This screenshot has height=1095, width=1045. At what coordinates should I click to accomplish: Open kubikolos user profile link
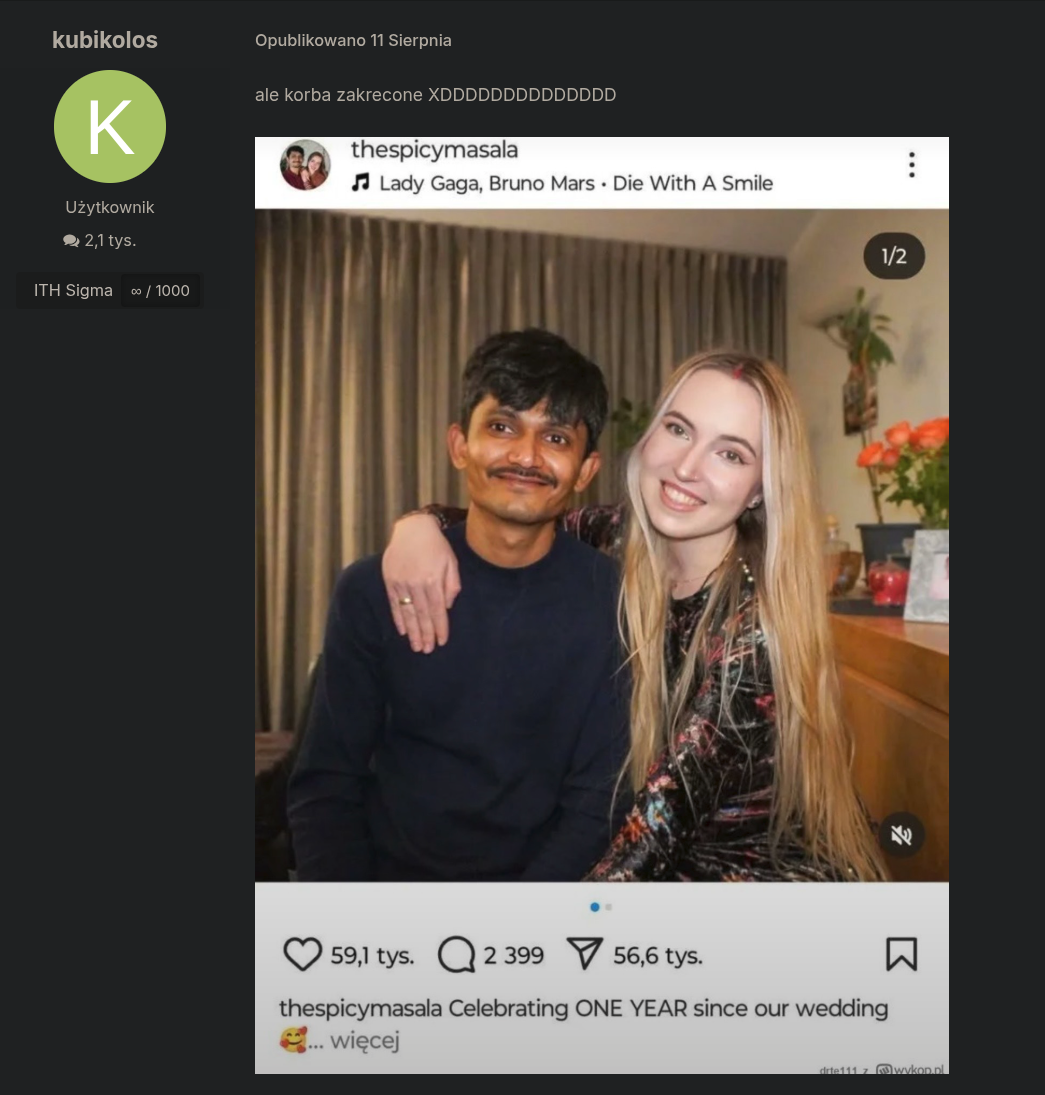pos(105,41)
